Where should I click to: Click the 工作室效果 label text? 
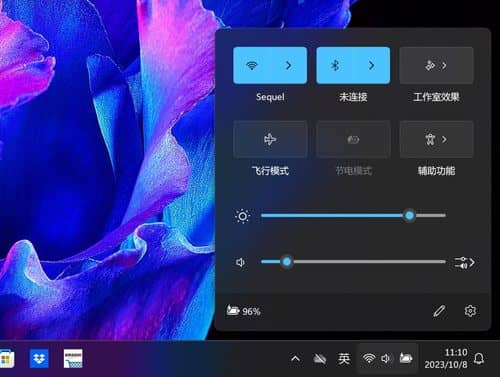[436, 97]
